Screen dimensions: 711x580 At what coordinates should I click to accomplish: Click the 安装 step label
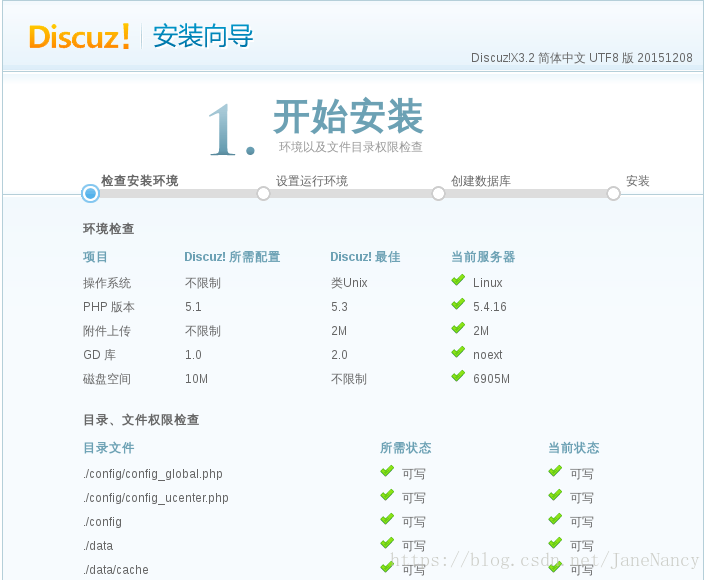click(x=638, y=181)
